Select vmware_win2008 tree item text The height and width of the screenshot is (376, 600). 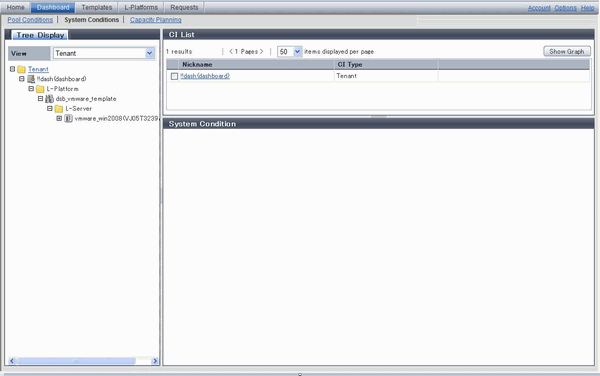click(x=116, y=119)
